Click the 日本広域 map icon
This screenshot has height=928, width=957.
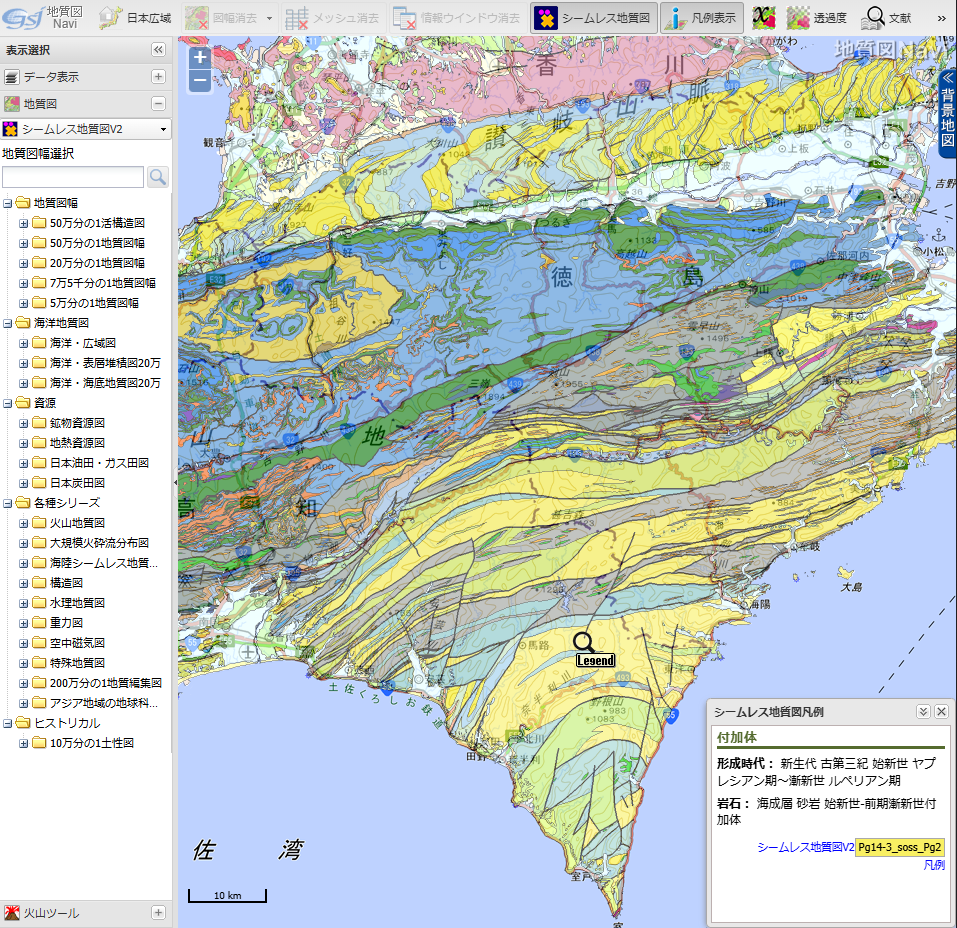110,18
